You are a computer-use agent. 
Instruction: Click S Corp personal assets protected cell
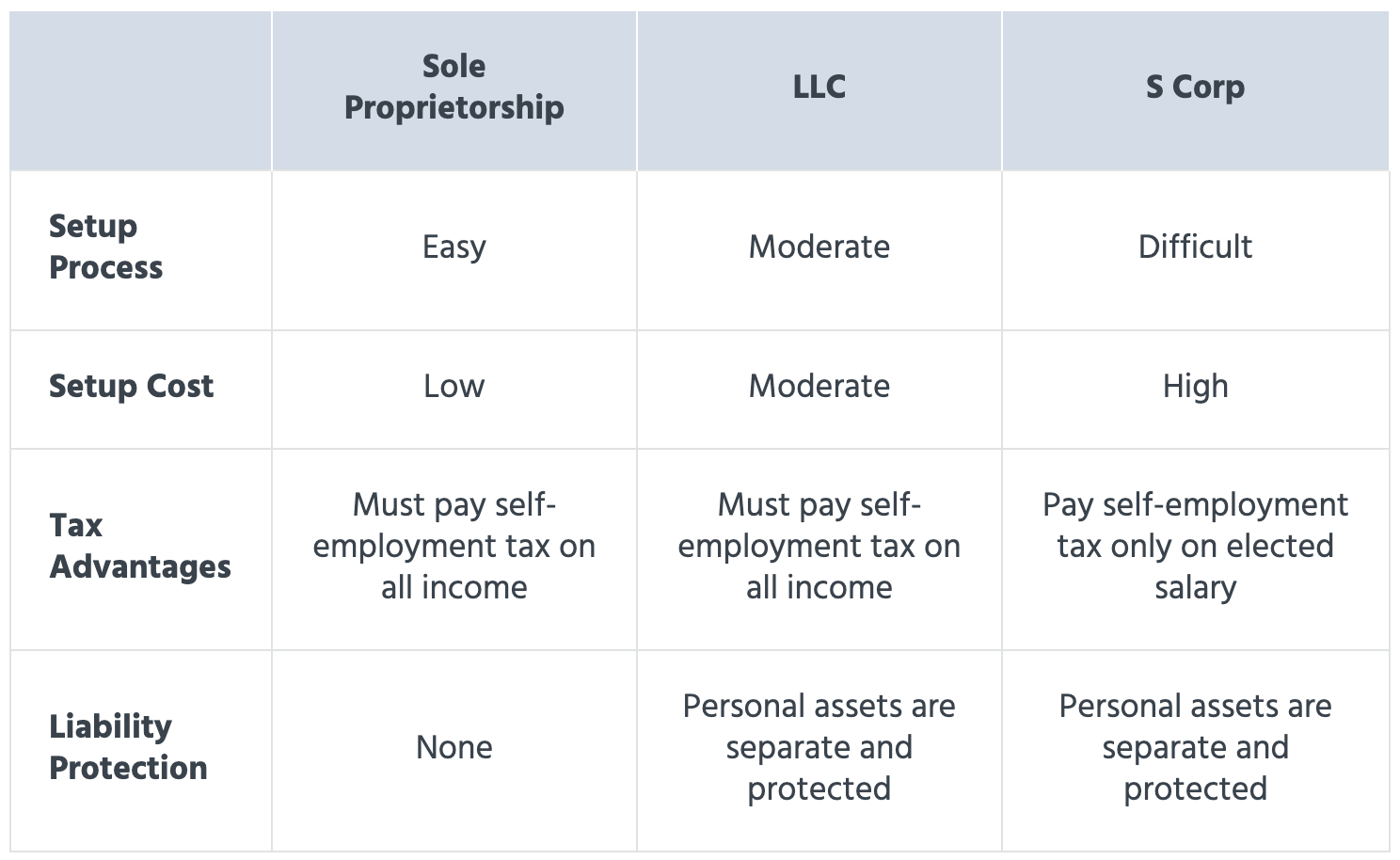click(1195, 748)
